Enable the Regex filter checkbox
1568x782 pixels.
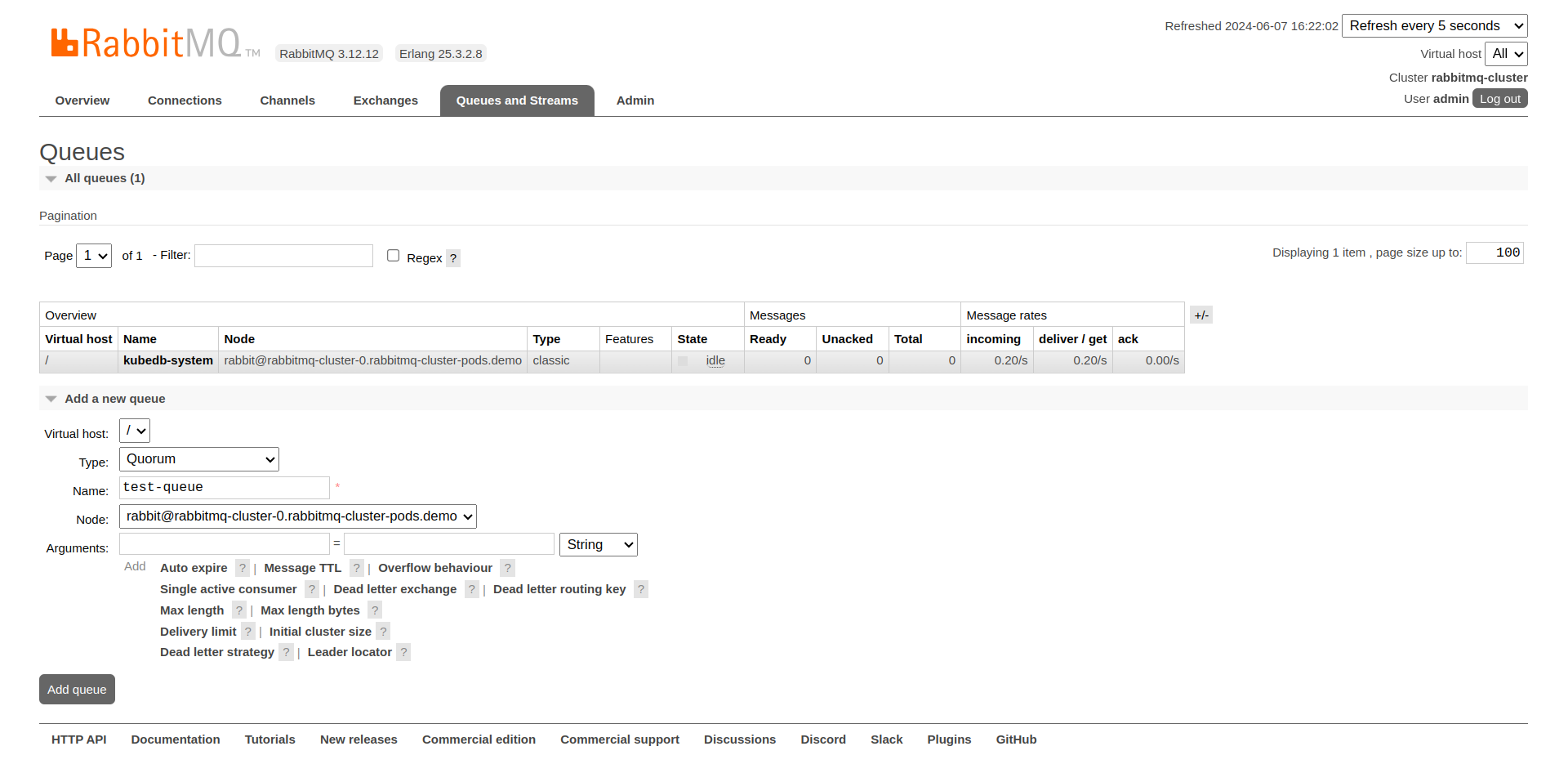(x=393, y=256)
